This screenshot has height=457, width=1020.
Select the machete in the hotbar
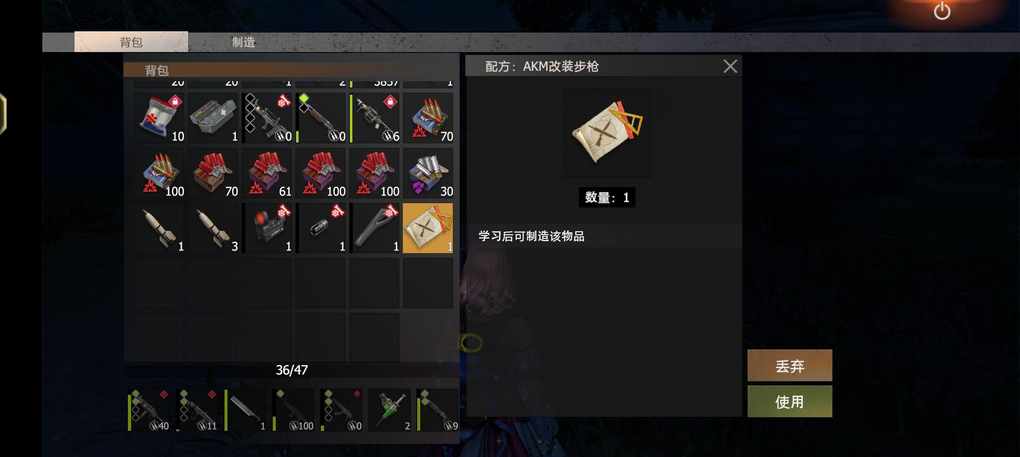[247, 410]
